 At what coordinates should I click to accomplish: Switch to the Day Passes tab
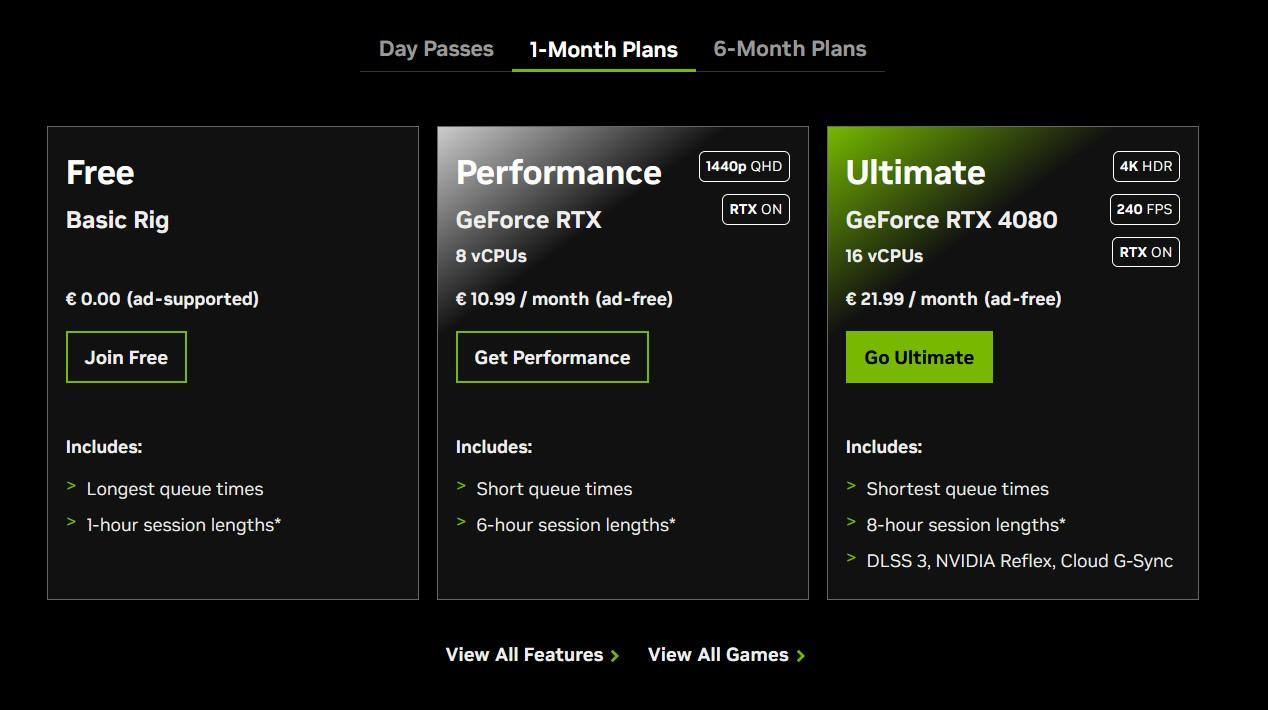(436, 49)
